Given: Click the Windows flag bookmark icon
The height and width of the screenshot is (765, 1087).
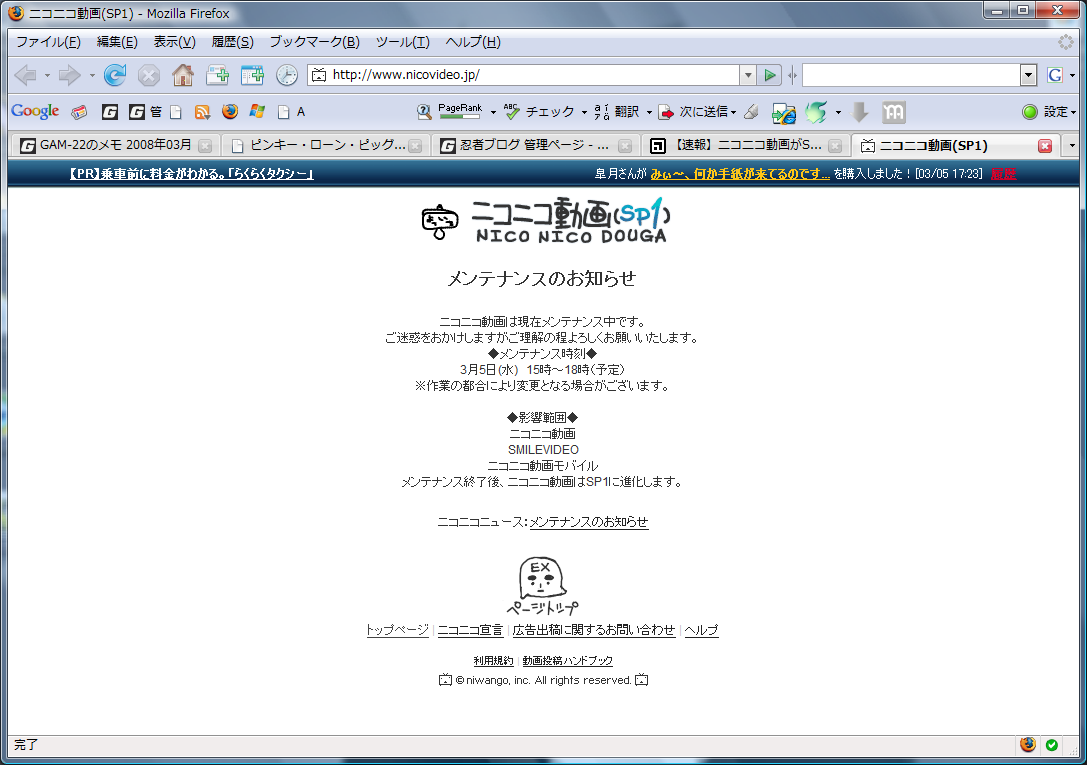Looking at the screenshot, I should 257,112.
